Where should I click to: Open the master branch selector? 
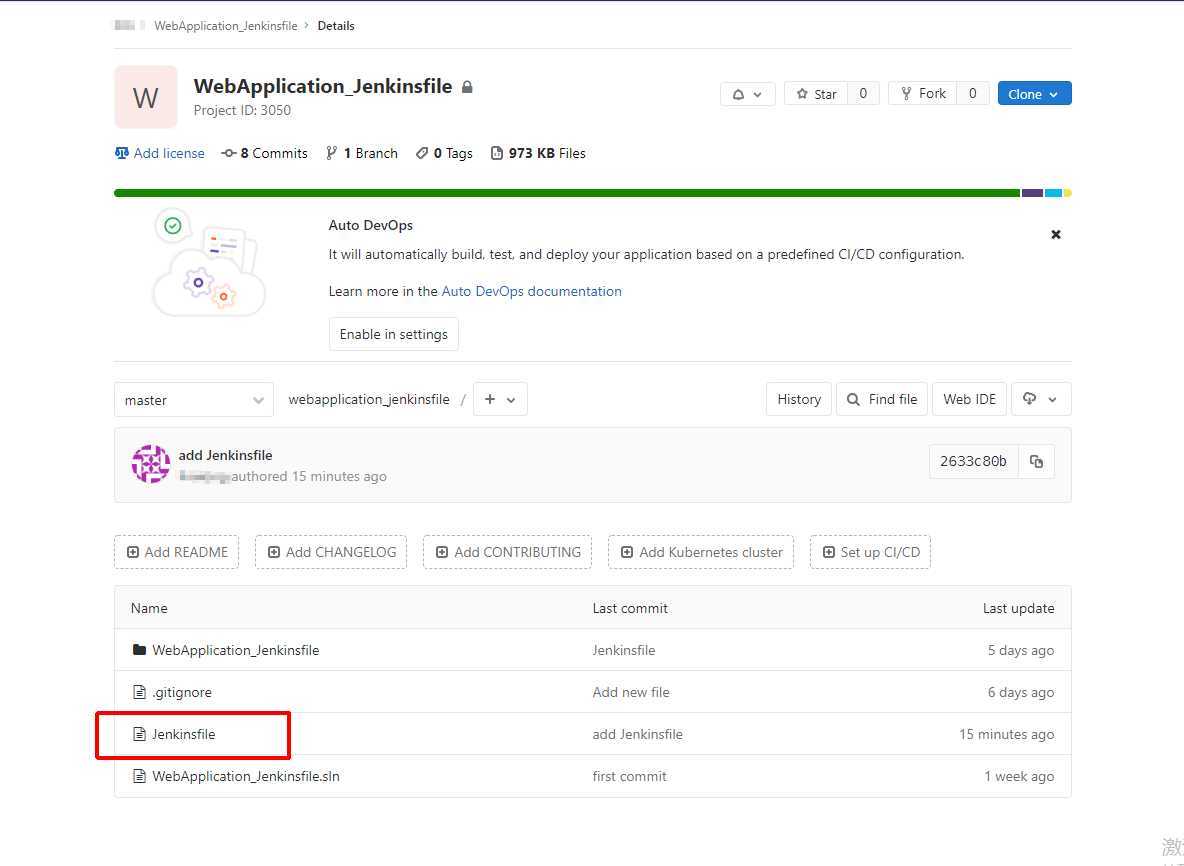coord(194,399)
